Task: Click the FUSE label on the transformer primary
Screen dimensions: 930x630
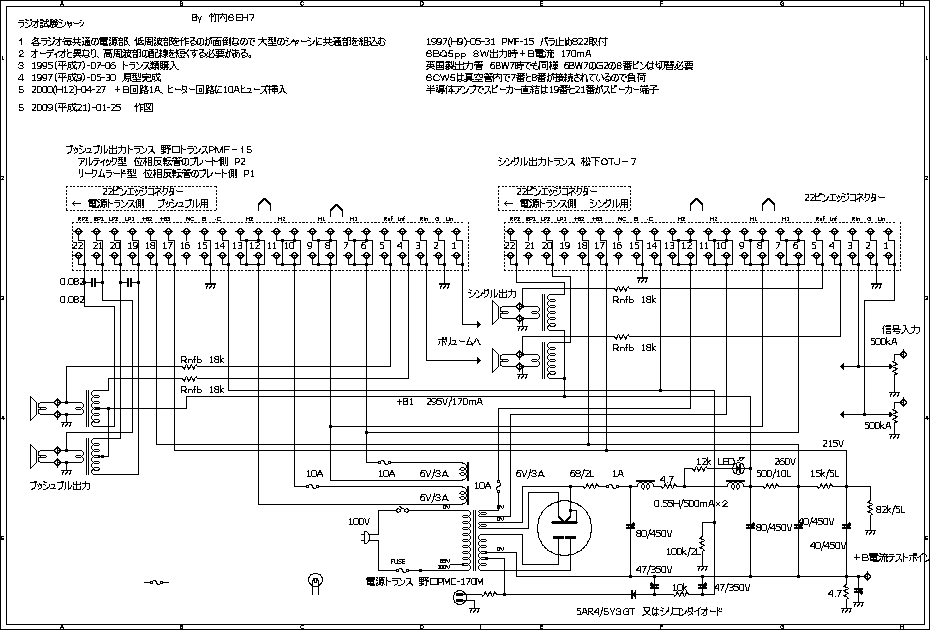Action: click(397, 561)
